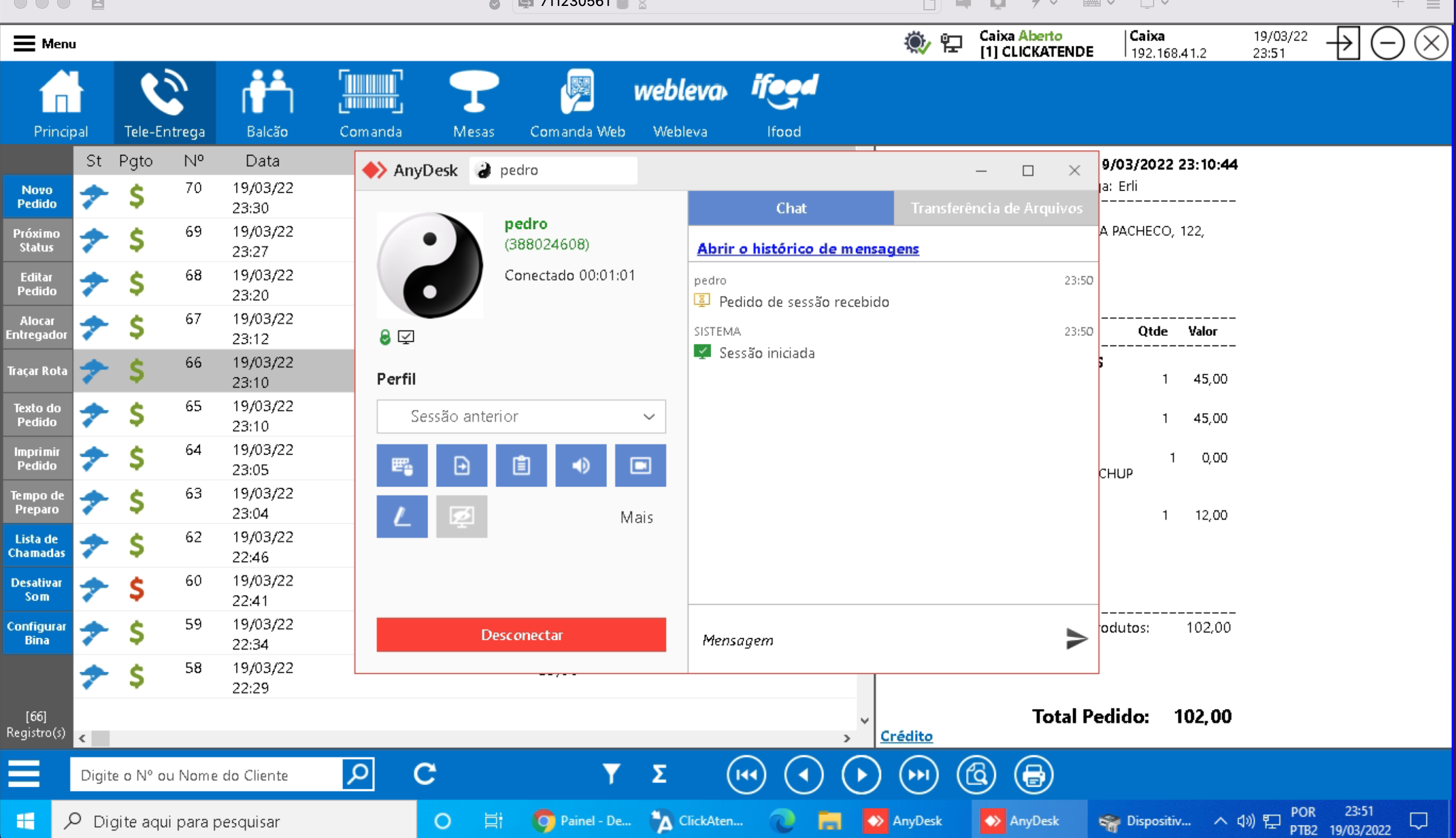Click the client search input field
The image size is (1456, 838).
pos(206,775)
